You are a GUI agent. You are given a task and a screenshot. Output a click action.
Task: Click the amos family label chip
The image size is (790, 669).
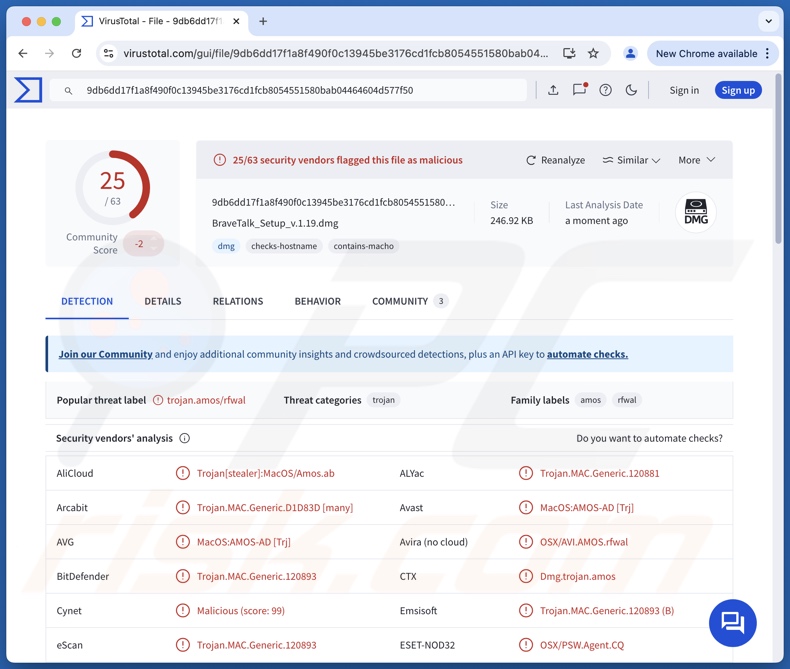(590, 400)
